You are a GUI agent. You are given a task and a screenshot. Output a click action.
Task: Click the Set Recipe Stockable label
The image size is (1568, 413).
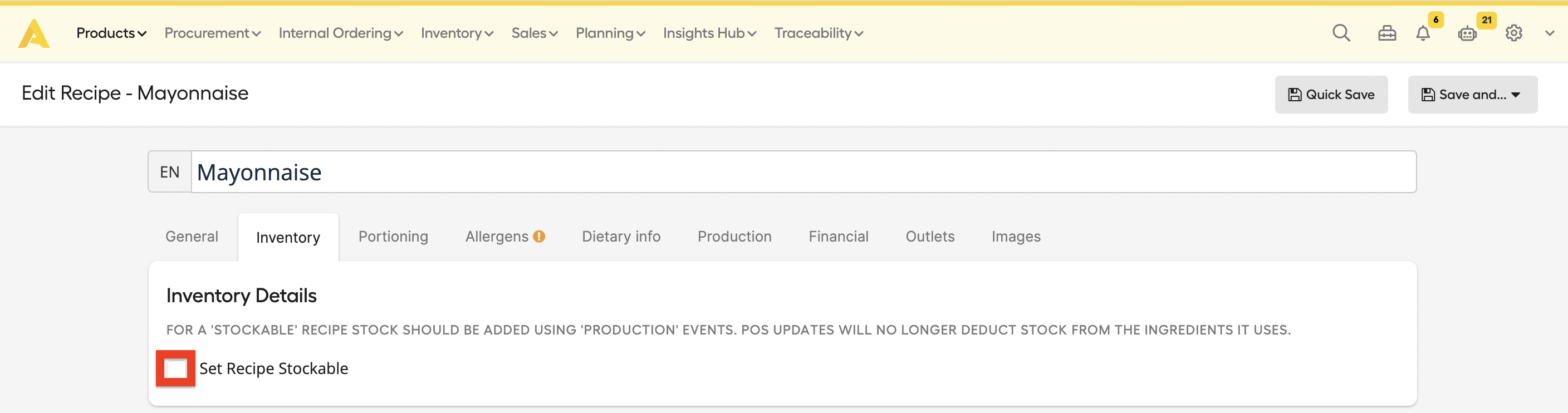click(273, 368)
